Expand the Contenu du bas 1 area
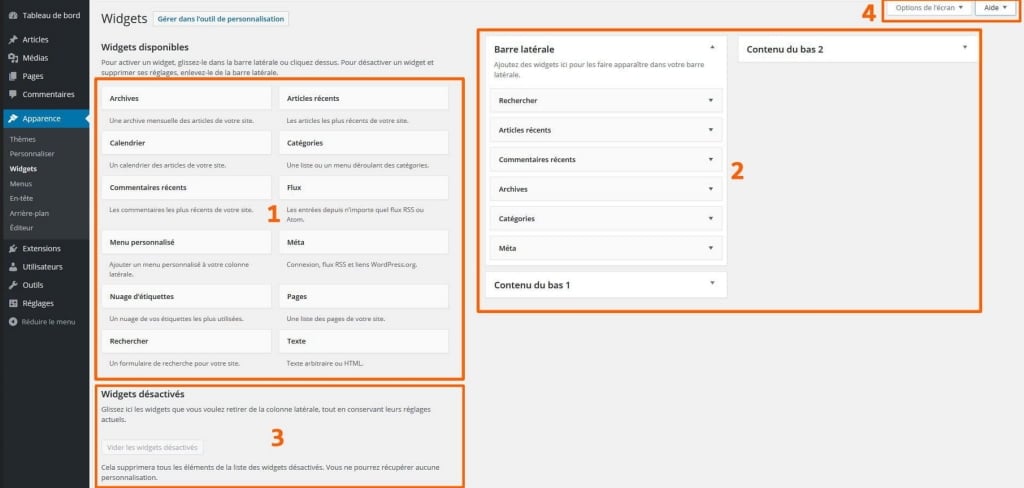This screenshot has height=488, width=1024. pos(712,284)
